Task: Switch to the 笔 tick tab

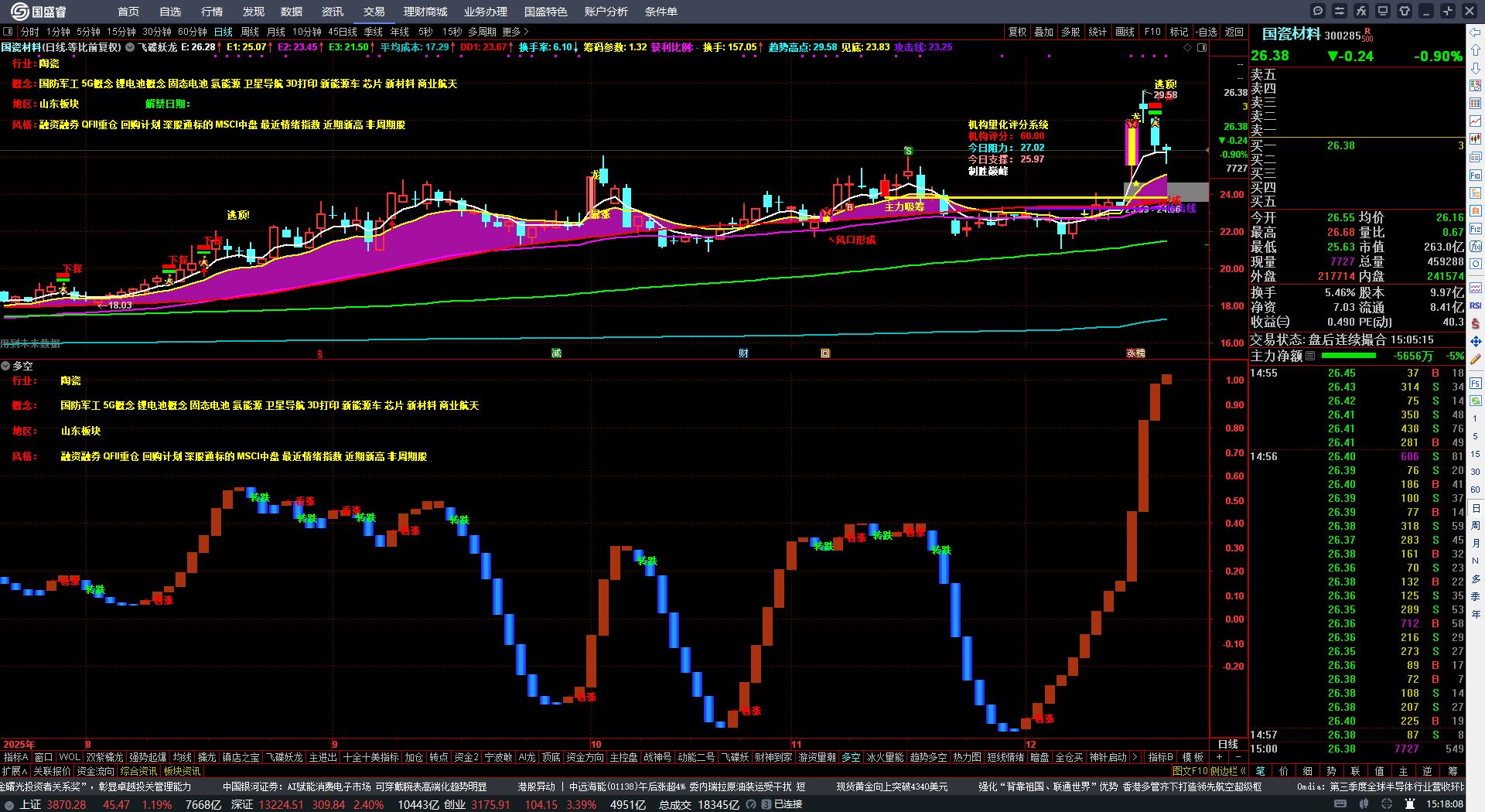Action: click(x=1261, y=771)
